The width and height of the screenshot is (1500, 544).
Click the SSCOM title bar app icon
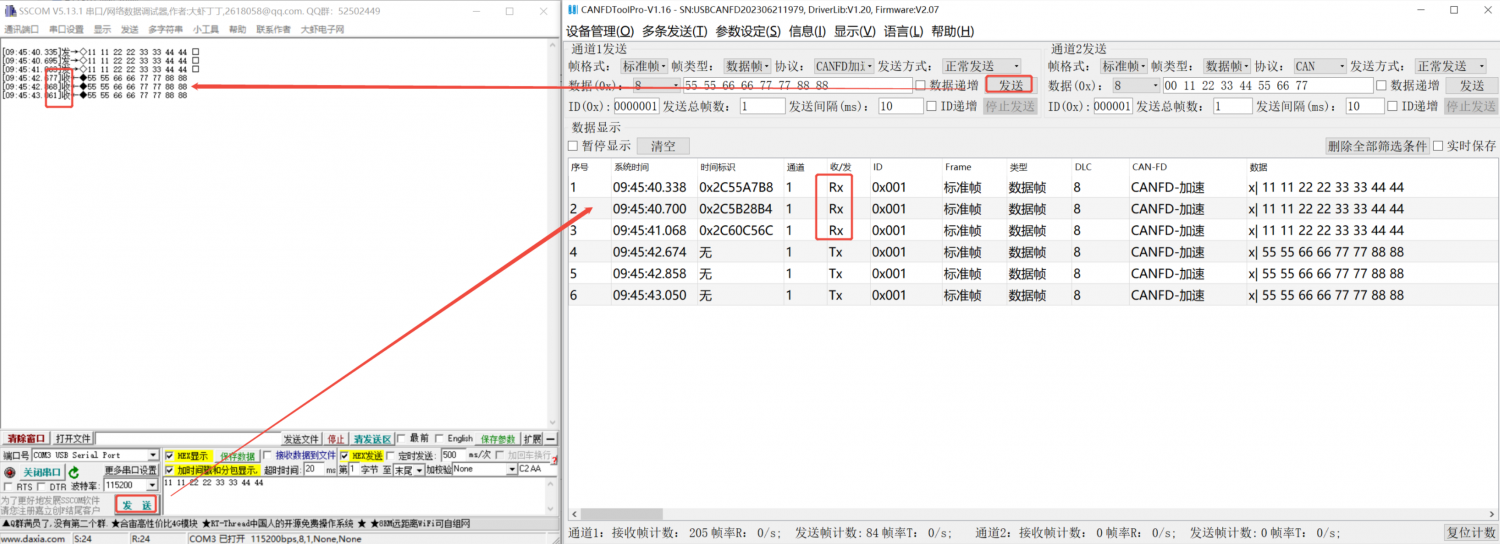point(9,10)
